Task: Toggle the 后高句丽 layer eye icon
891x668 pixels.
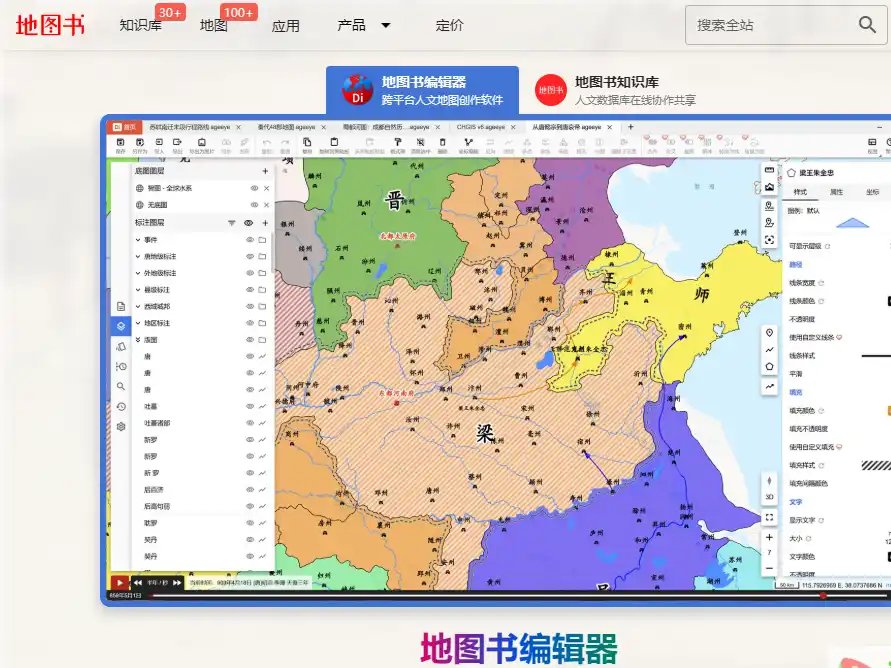Action: 249,506
